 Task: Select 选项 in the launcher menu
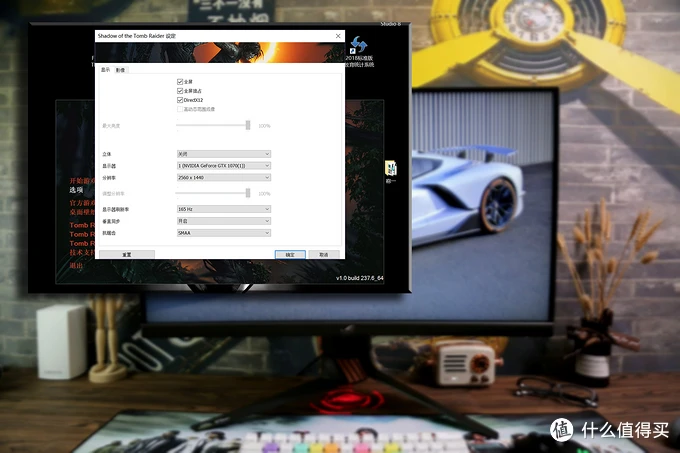(76, 190)
